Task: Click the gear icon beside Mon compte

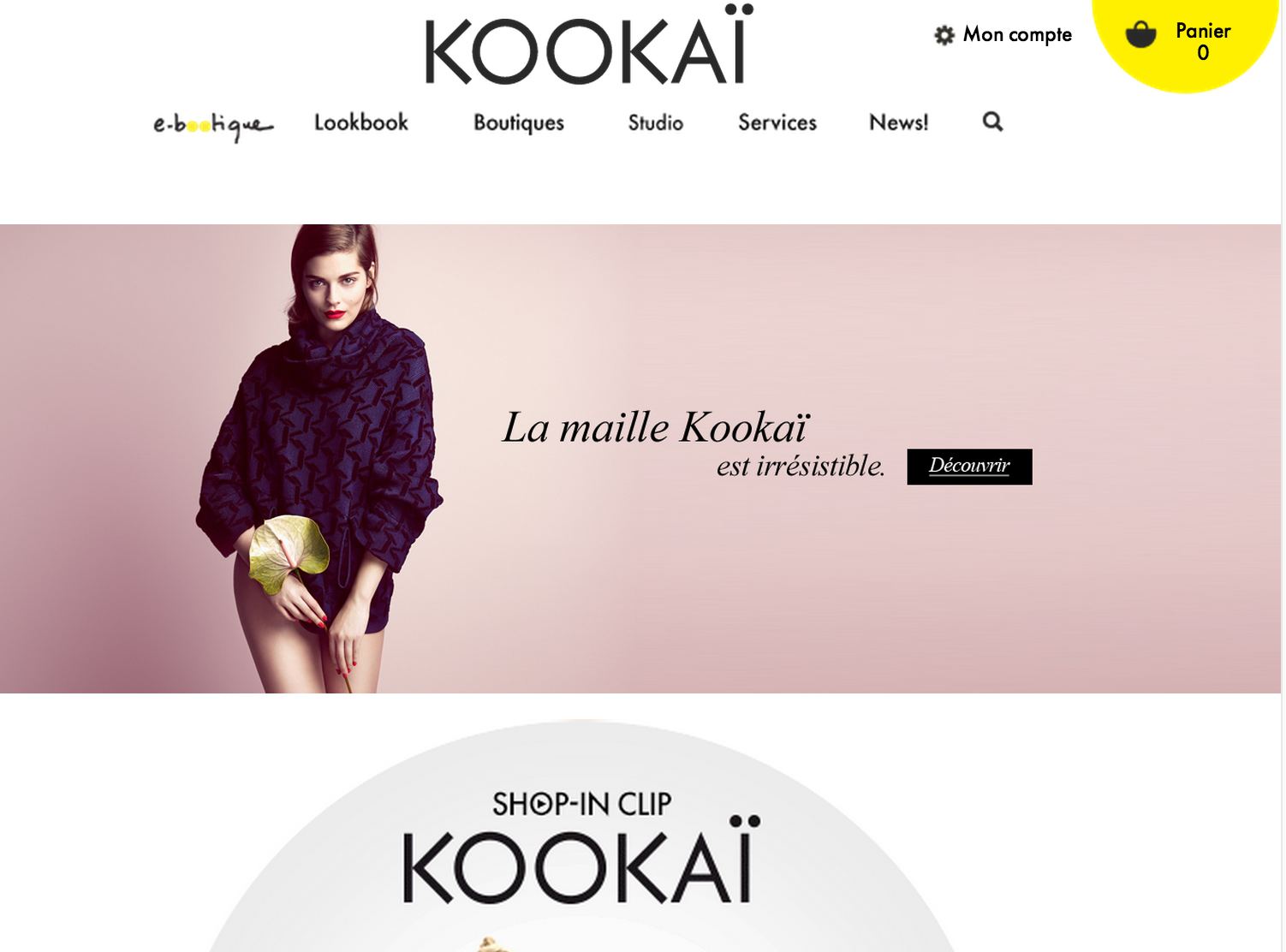Action: (x=944, y=35)
